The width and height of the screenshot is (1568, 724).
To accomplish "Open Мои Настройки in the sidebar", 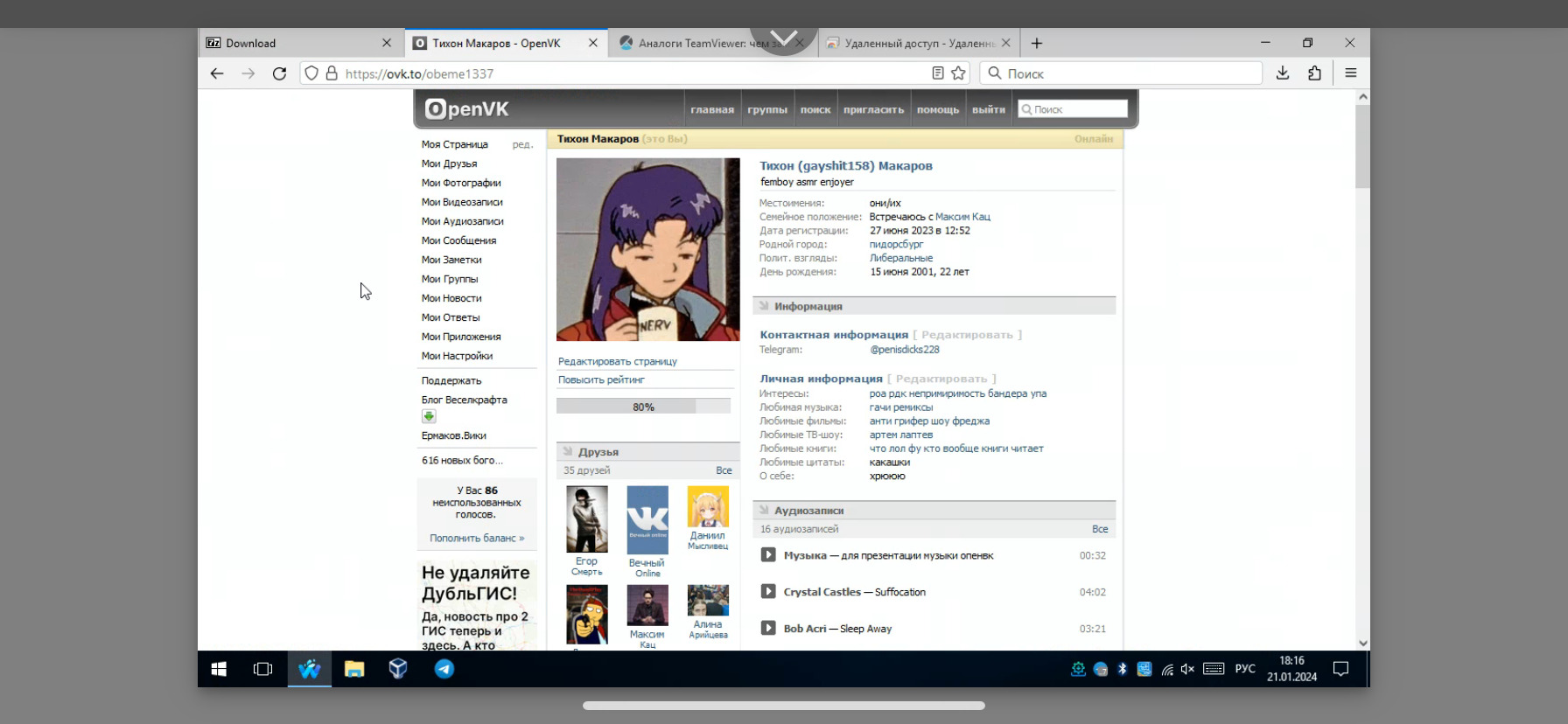I will (457, 356).
